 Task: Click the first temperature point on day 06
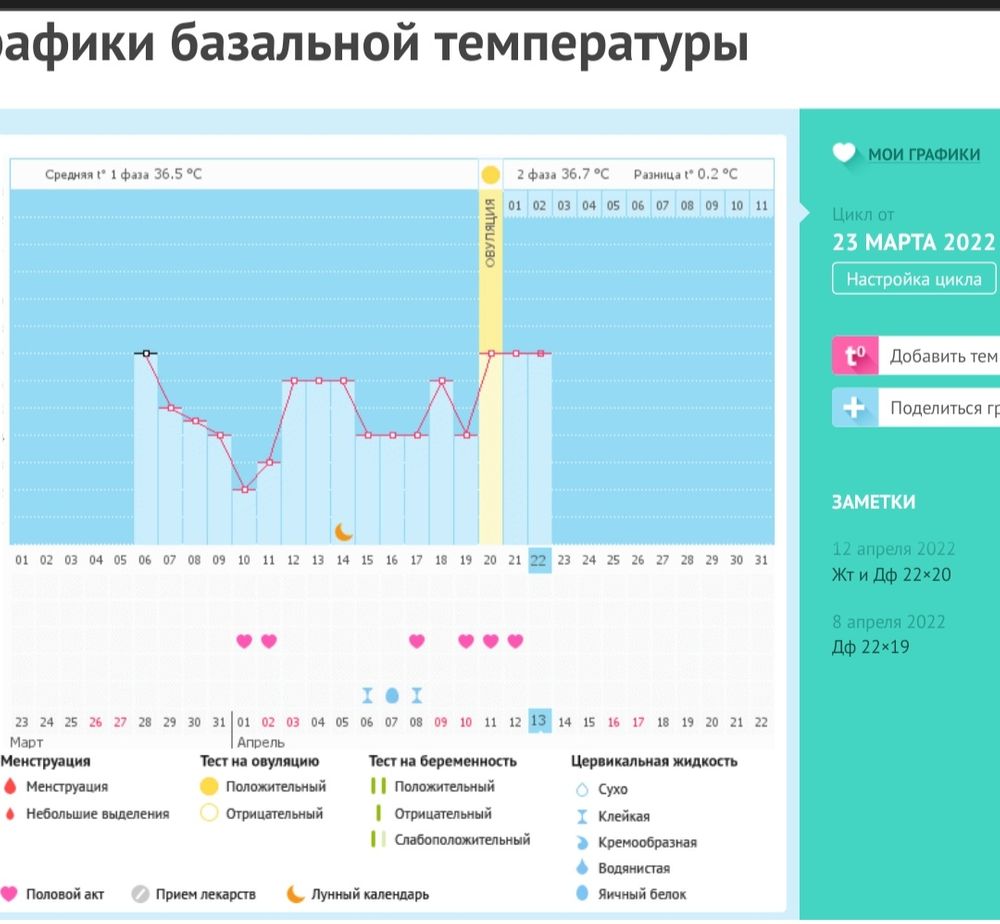click(x=147, y=353)
